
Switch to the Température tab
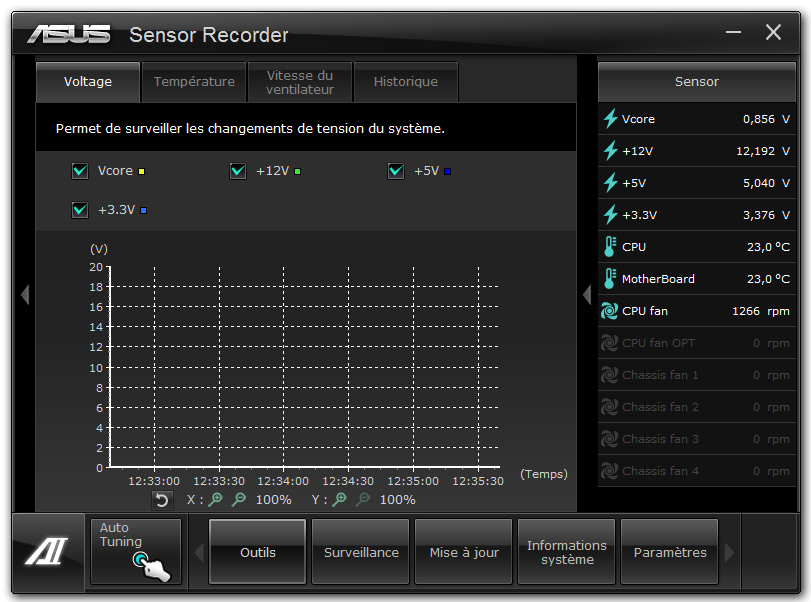click(x=194, y=82)
